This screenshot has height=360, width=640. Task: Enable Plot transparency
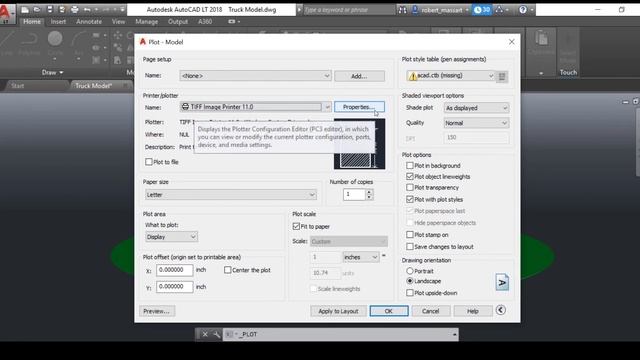(x=410, y=188)
